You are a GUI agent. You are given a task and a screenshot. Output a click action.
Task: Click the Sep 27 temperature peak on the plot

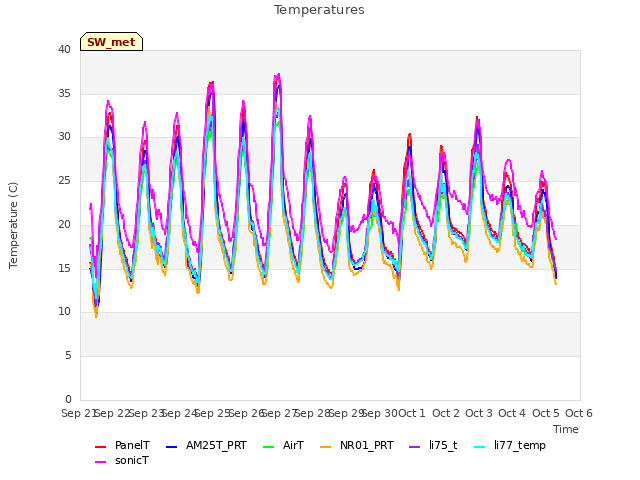[278, 76]
